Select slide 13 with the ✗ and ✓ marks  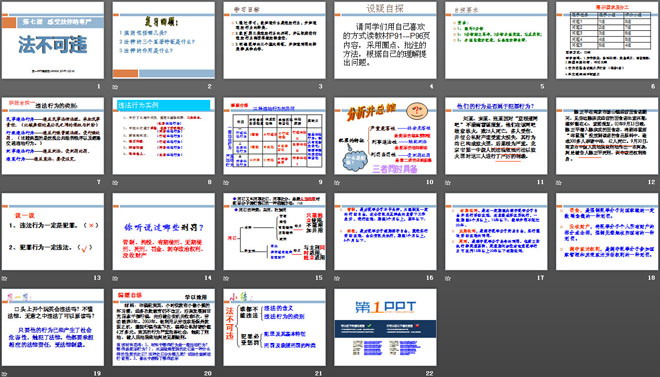53,231
